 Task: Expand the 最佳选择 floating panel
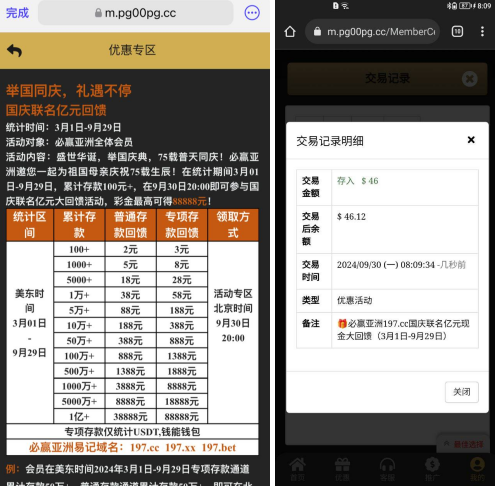click(x=463, y=444)
